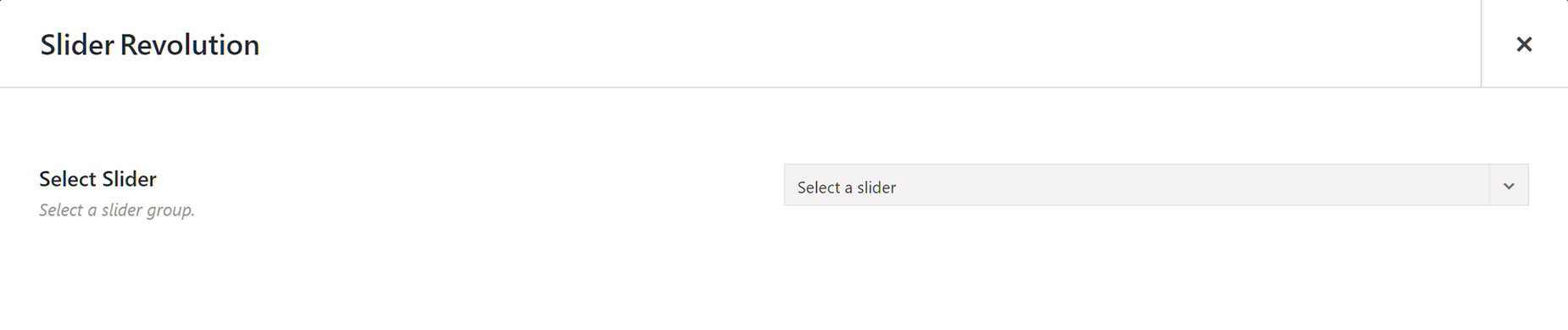The image size is (1568, 330).
Task: Exit the module settings using the close cross
Action: coord(1524,44)
